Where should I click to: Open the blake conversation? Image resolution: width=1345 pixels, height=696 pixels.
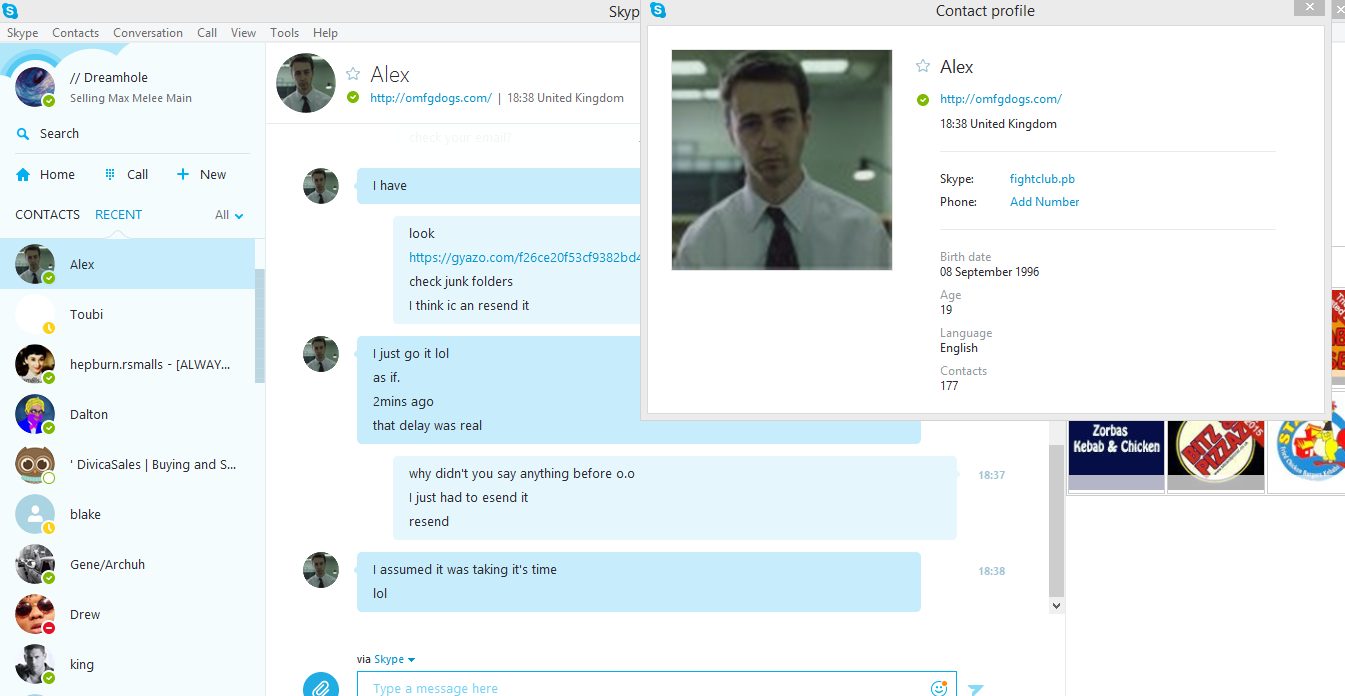[127, 514]
